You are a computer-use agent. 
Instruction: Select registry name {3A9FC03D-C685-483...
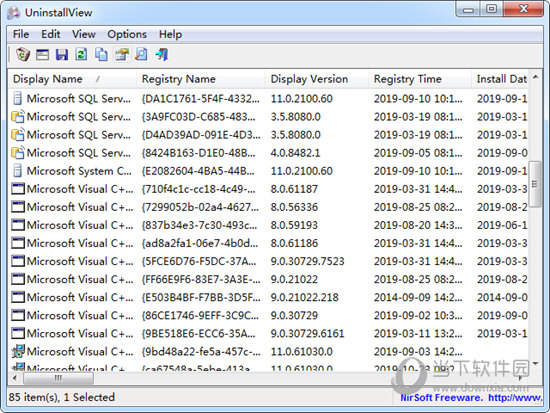pyautogui.click(x=199, y=116)
